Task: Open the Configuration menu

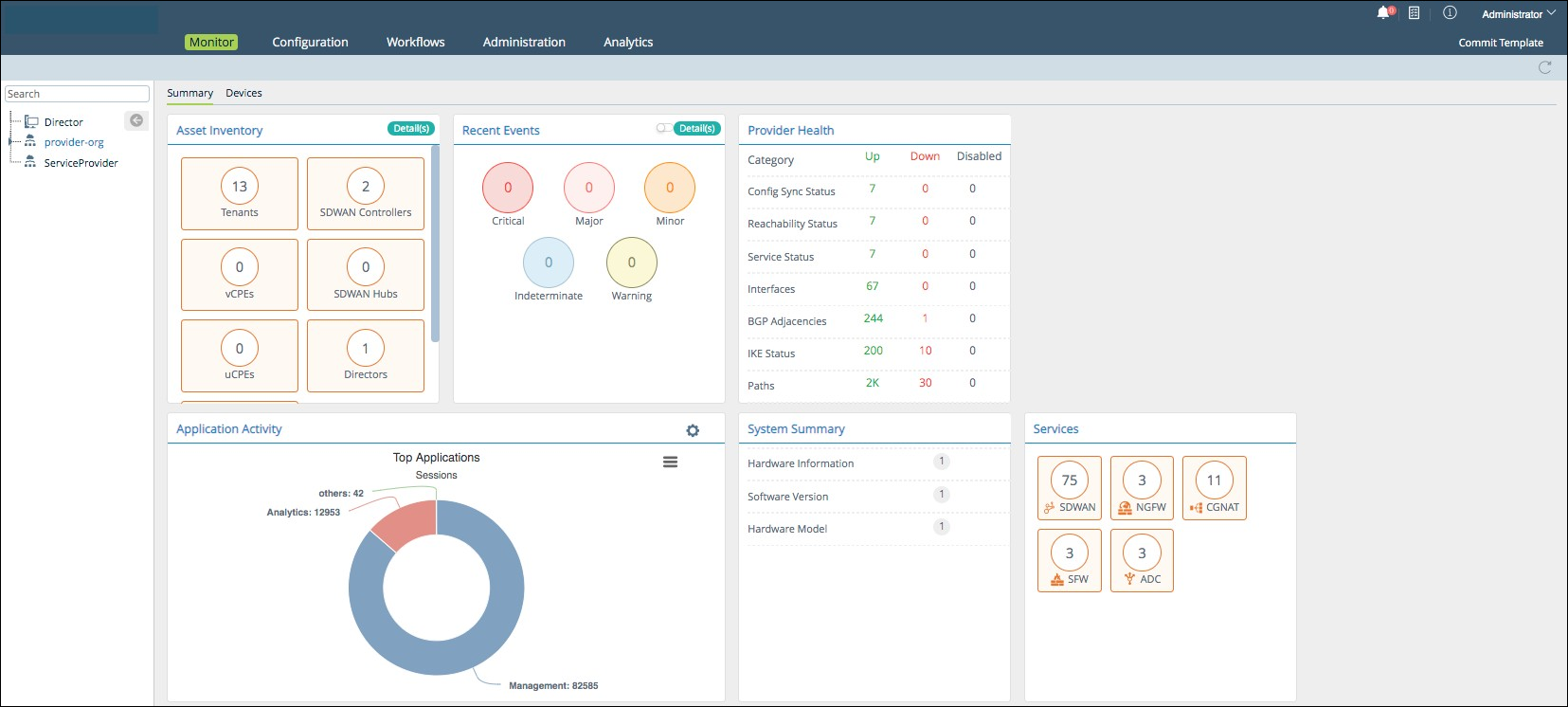Action: (x=310, y=43)
